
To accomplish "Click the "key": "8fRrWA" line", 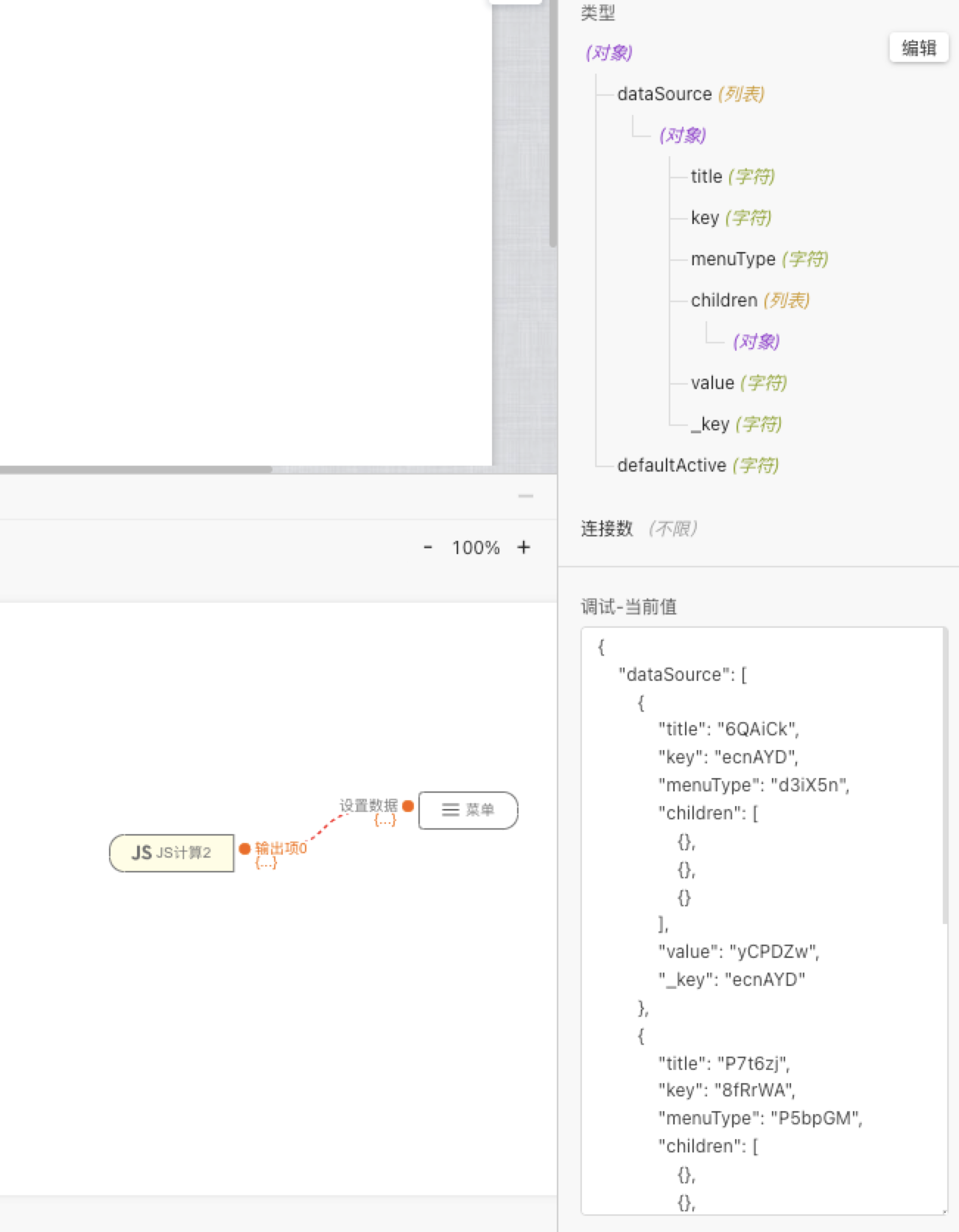I will click(726, 1091).
